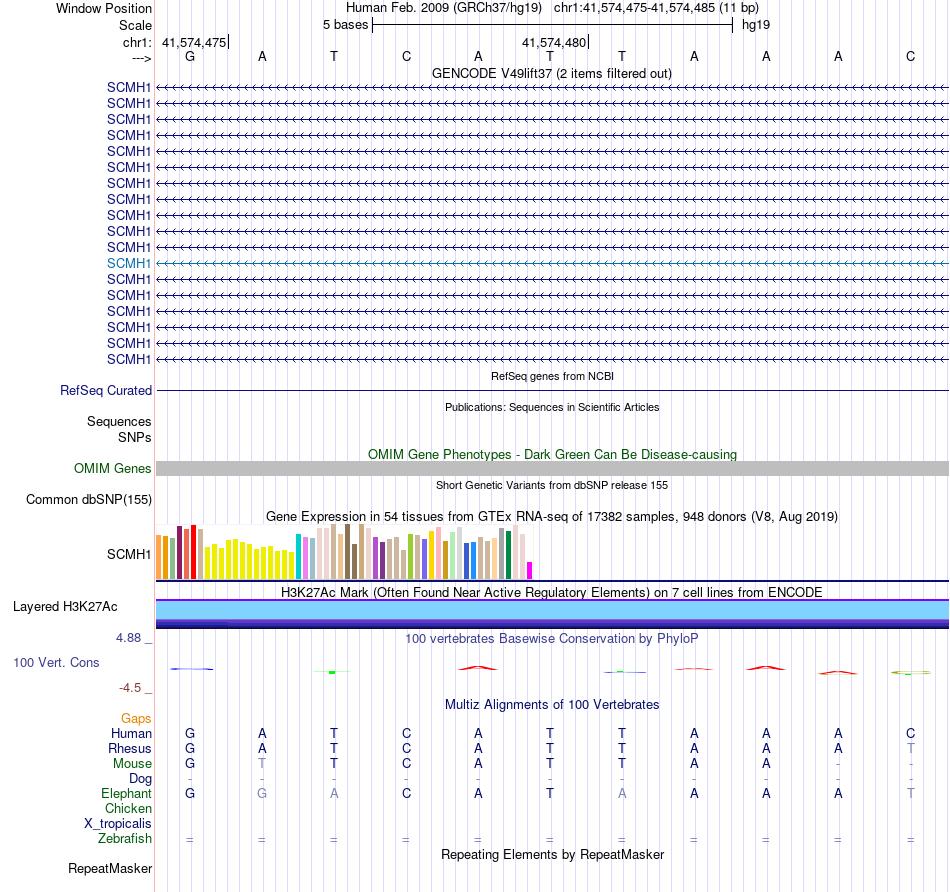The image size is (950, 892).
Task: Click the Scale label
Action: 135,25
